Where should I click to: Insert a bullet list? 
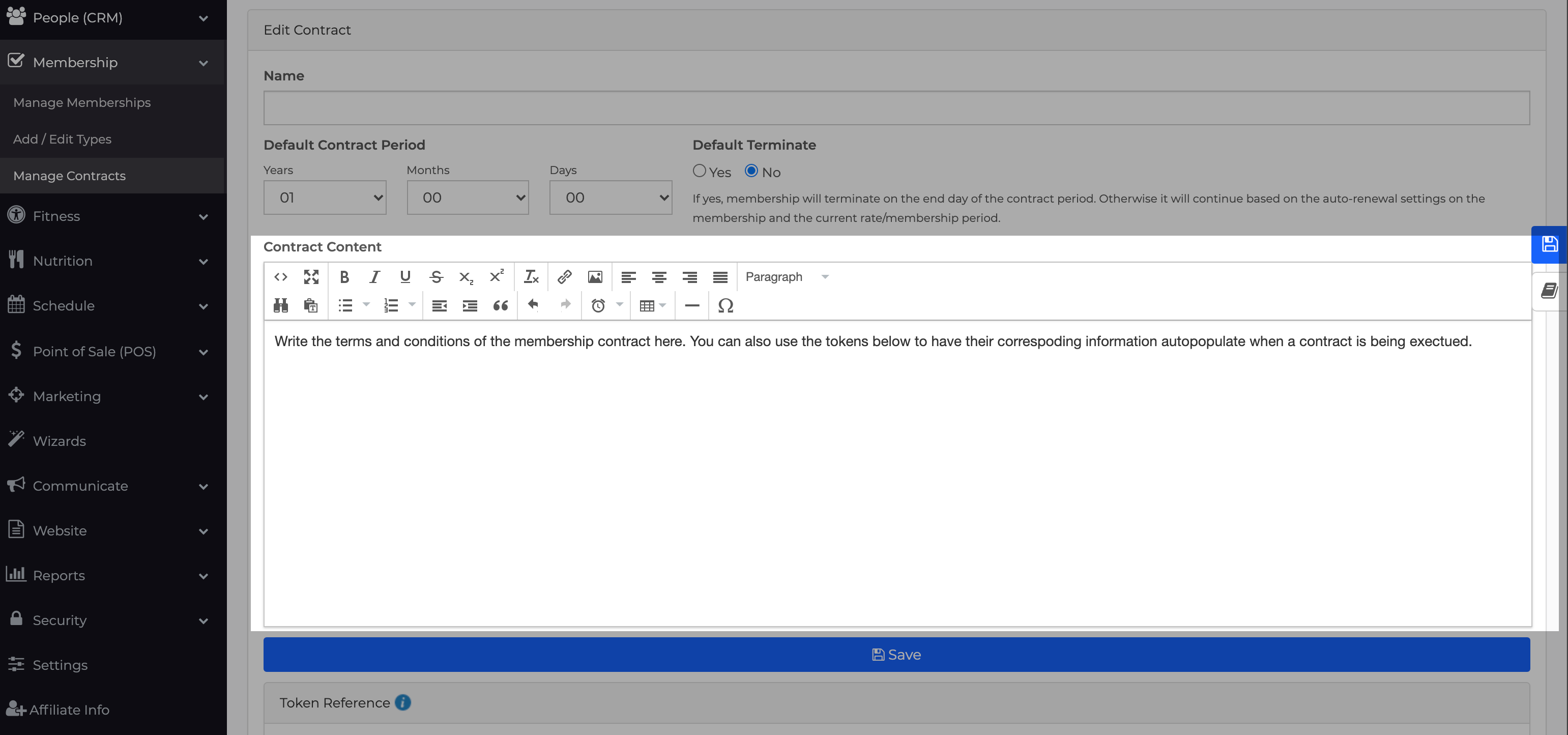(346, 306)
